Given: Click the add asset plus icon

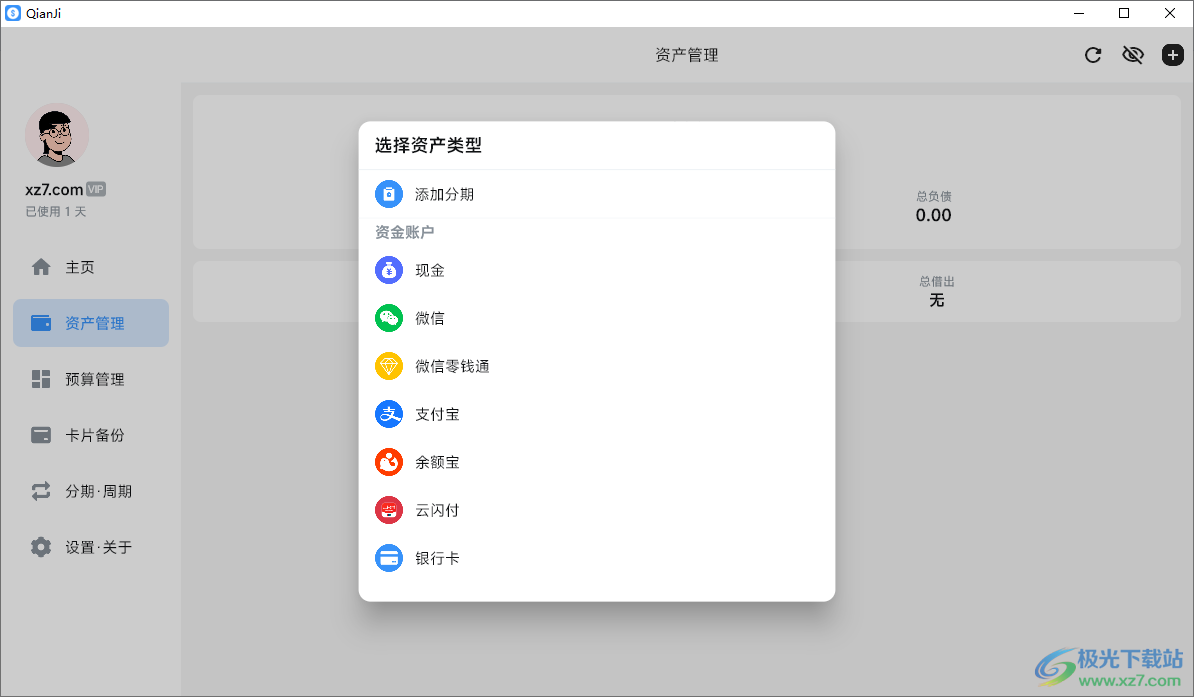Looking at the screenshot, I should (x=1173, y=55).
